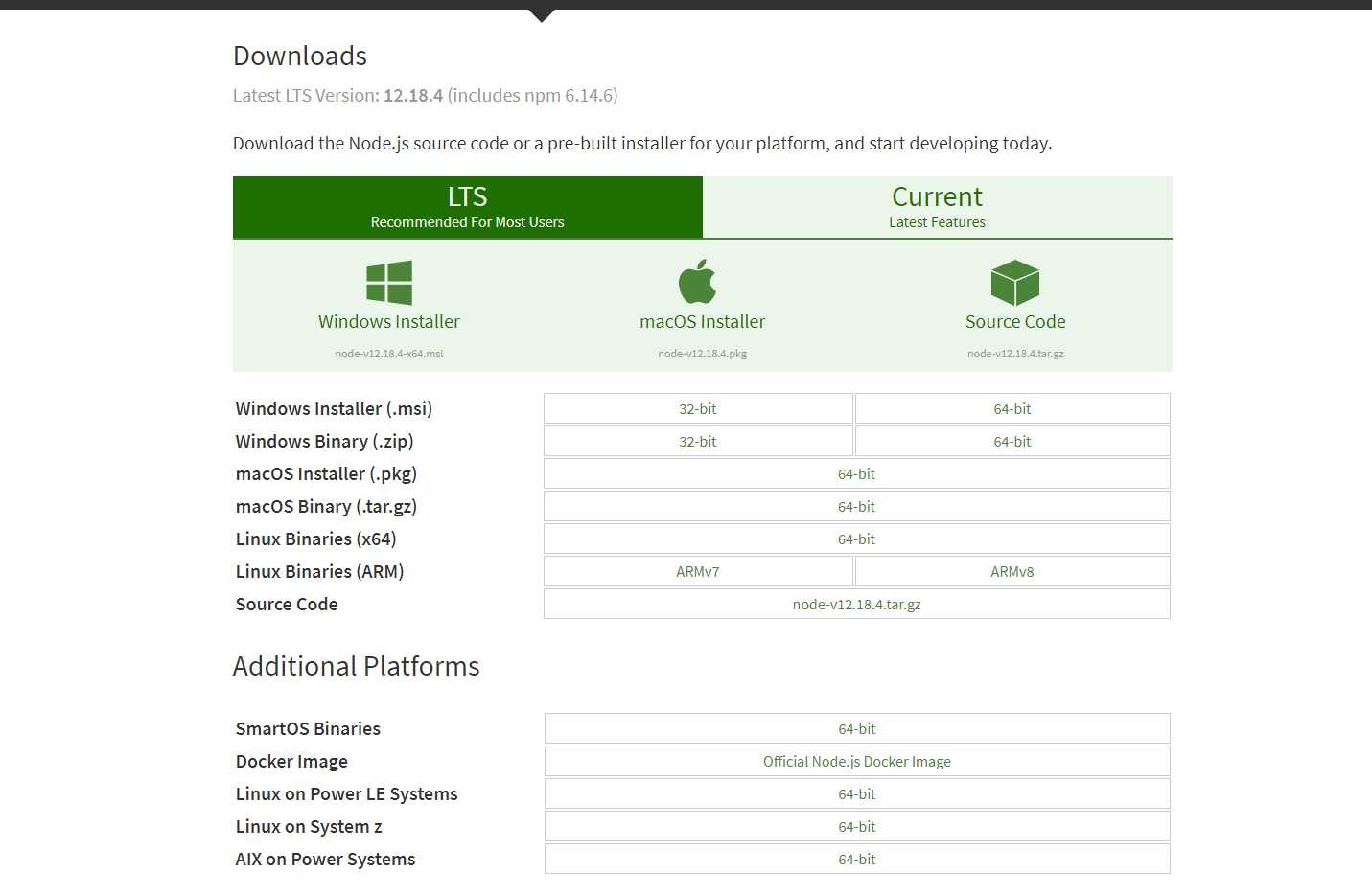Click the Linux on Power LE Systems label
1372x895 pixels.
(347, 794)
